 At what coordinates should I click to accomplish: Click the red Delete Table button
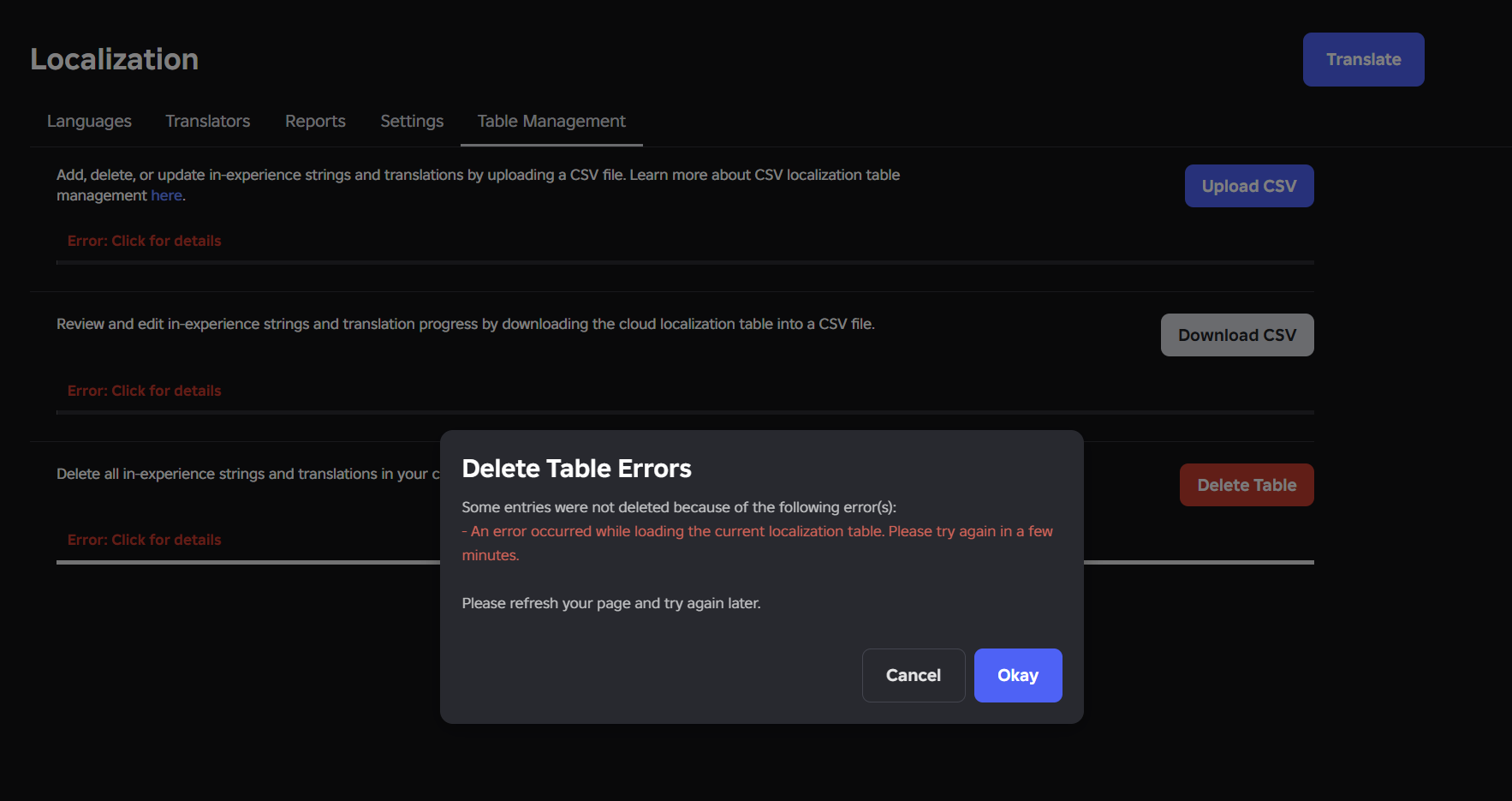[x=1247, y=485]
